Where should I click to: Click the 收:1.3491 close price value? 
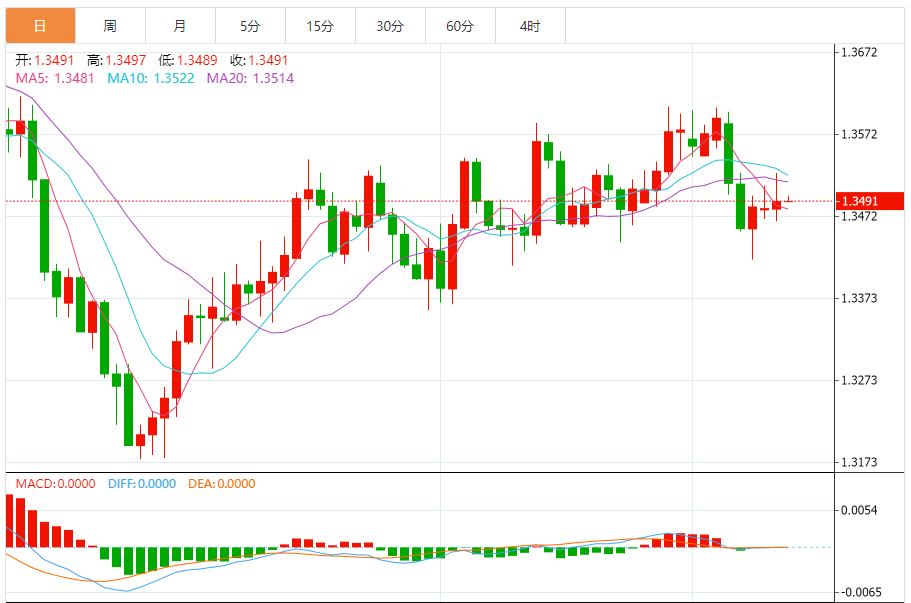pyautogui.click(x=259, y=60)
